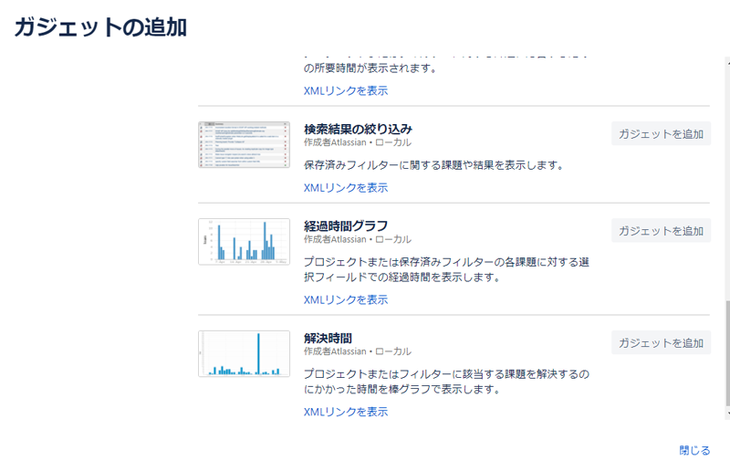
Task: Click the 検索結果の絞り込み preview thumbnail
Action: click(x=244, y=145)
